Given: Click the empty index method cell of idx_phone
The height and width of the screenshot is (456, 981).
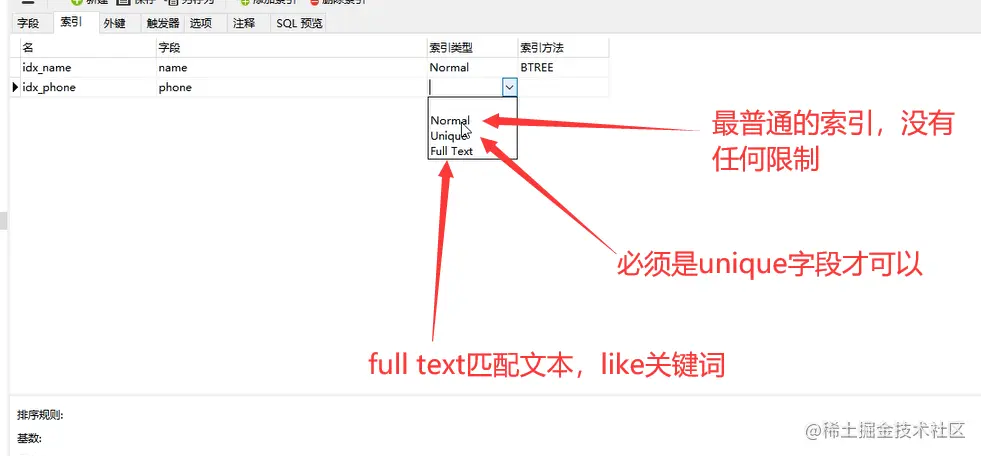Looking at the screenshot, I should [563, 88].
